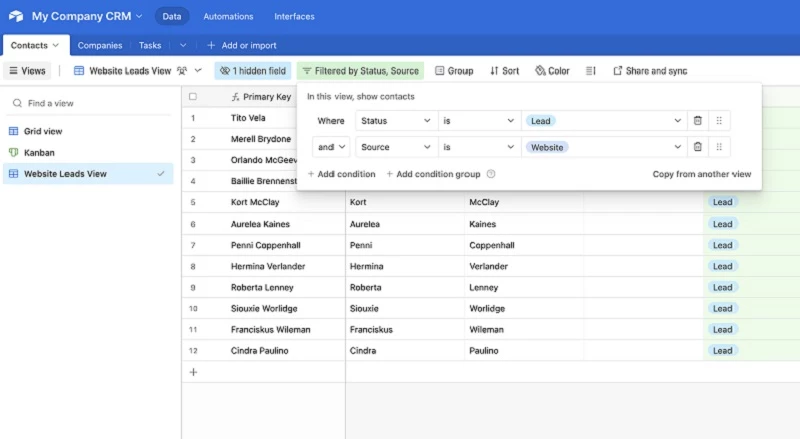Open the Companies table tab
800x439 pixels.
coord(100,45)
